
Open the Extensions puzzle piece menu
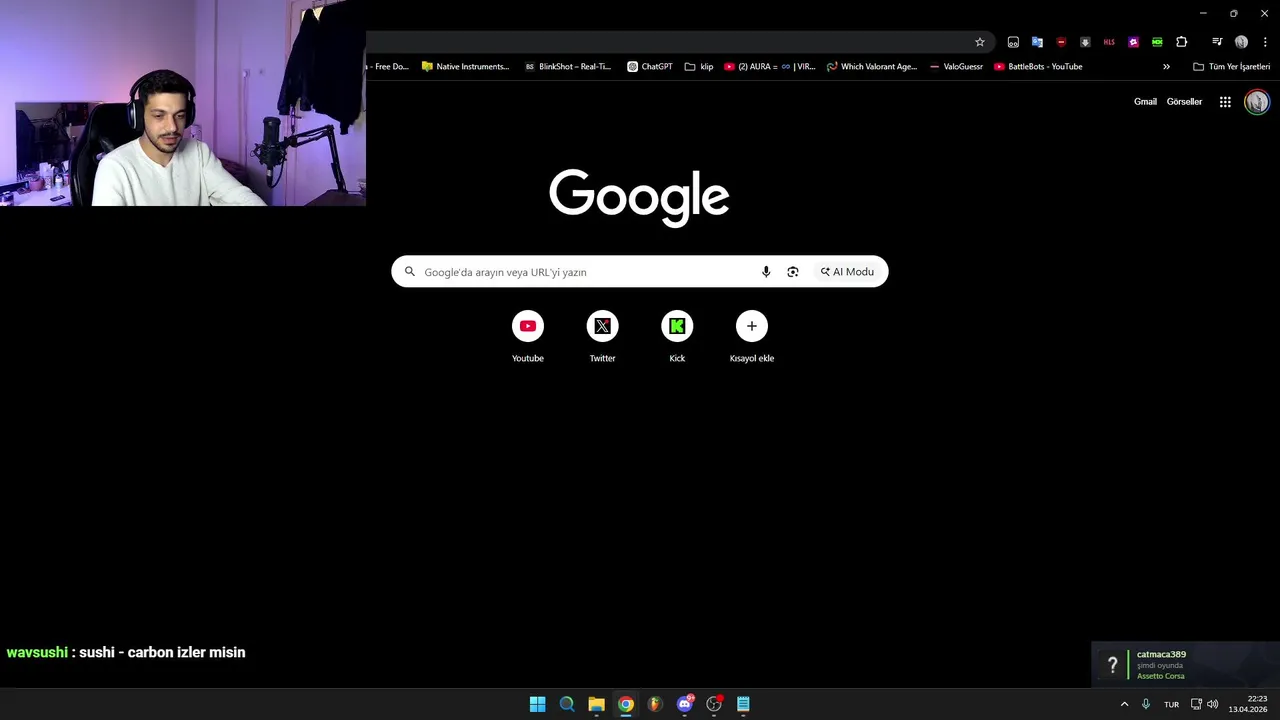coord(1182,42)
